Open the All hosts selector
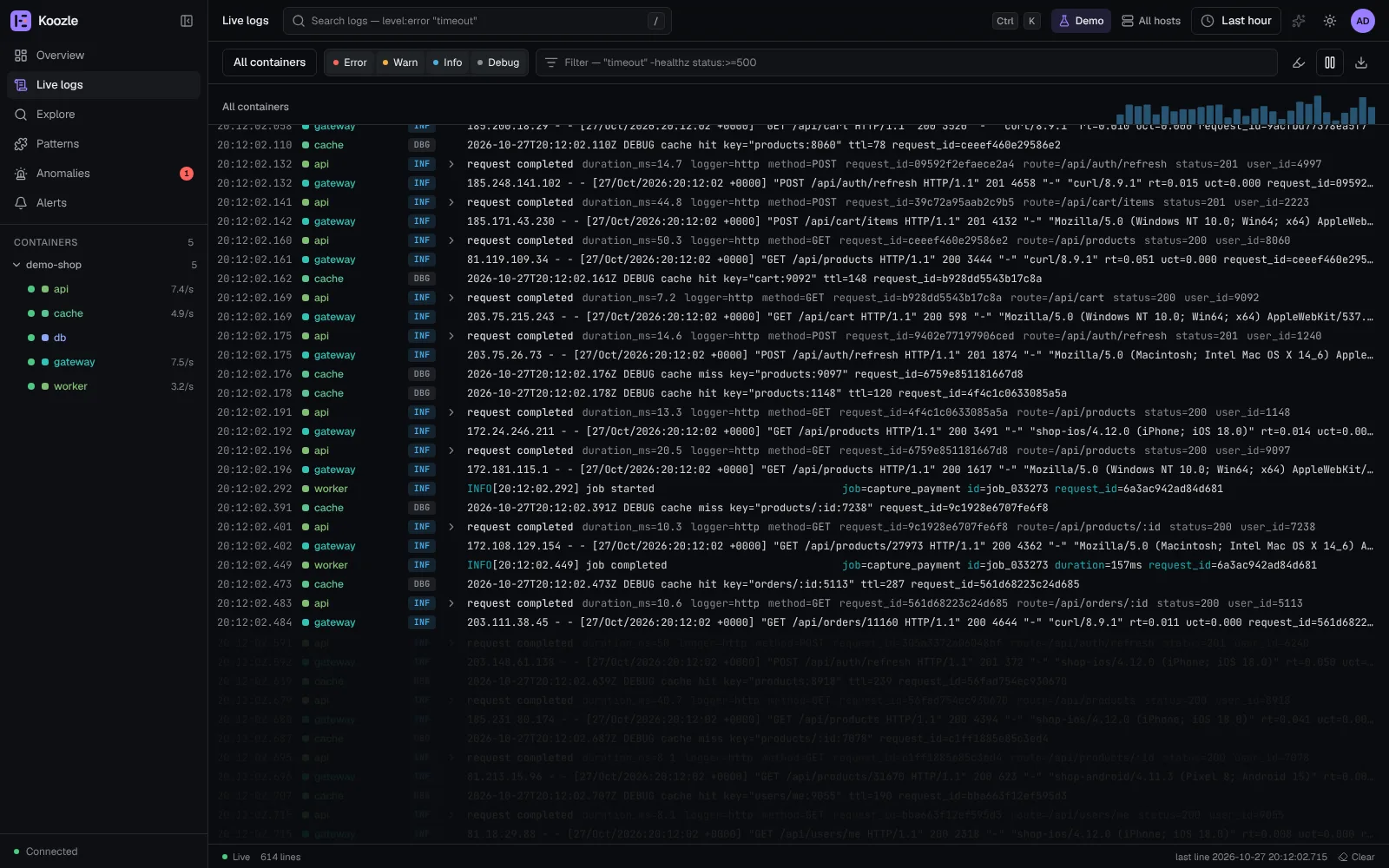The image size is (1389, 868). click(1151, 21)
